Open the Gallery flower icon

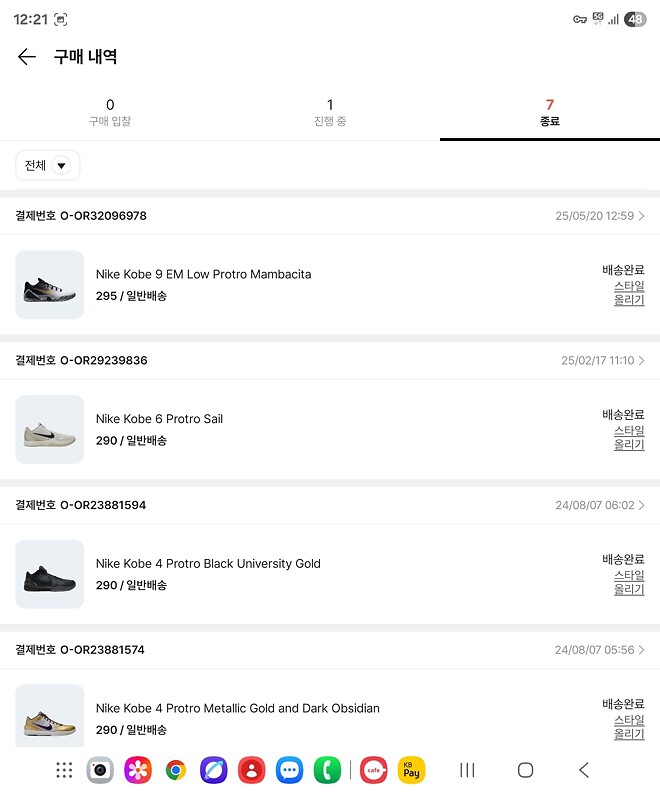(x=137, y=770)
